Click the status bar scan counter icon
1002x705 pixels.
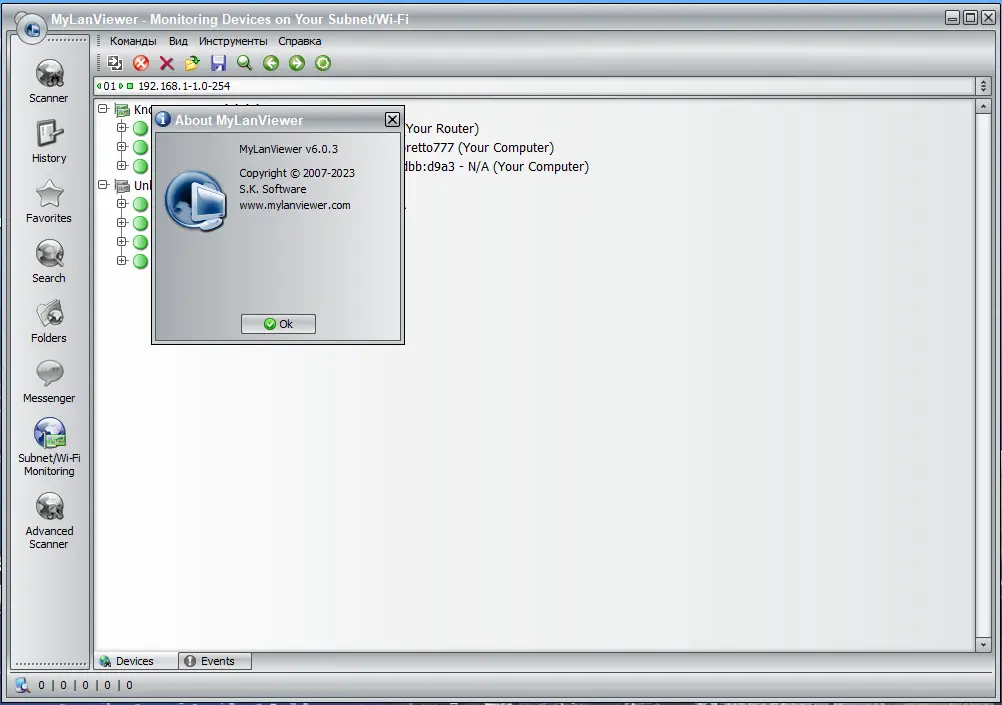[x=22, y=685]
